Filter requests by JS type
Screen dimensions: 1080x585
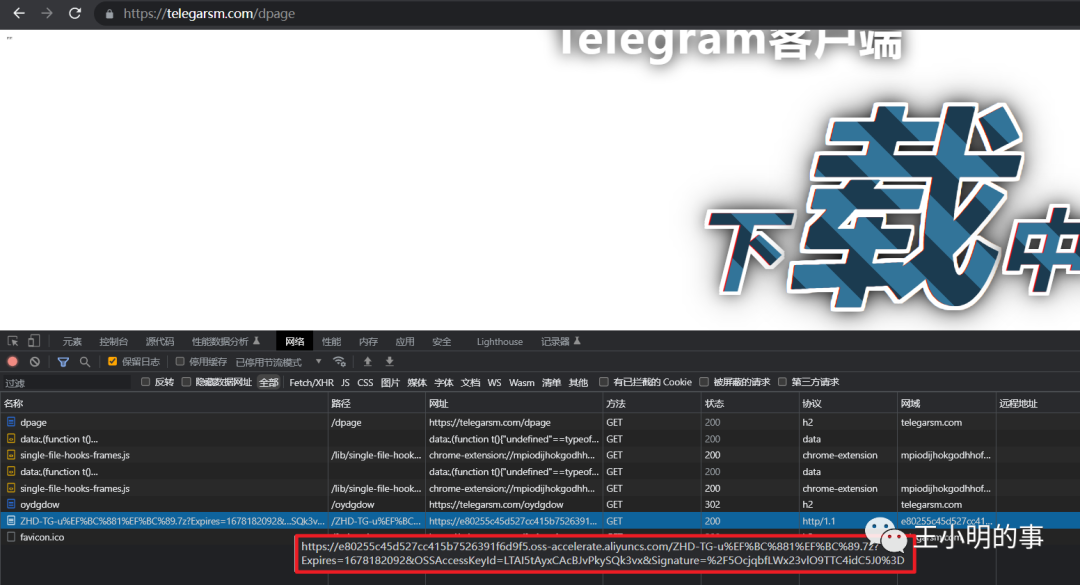point(345,382)
